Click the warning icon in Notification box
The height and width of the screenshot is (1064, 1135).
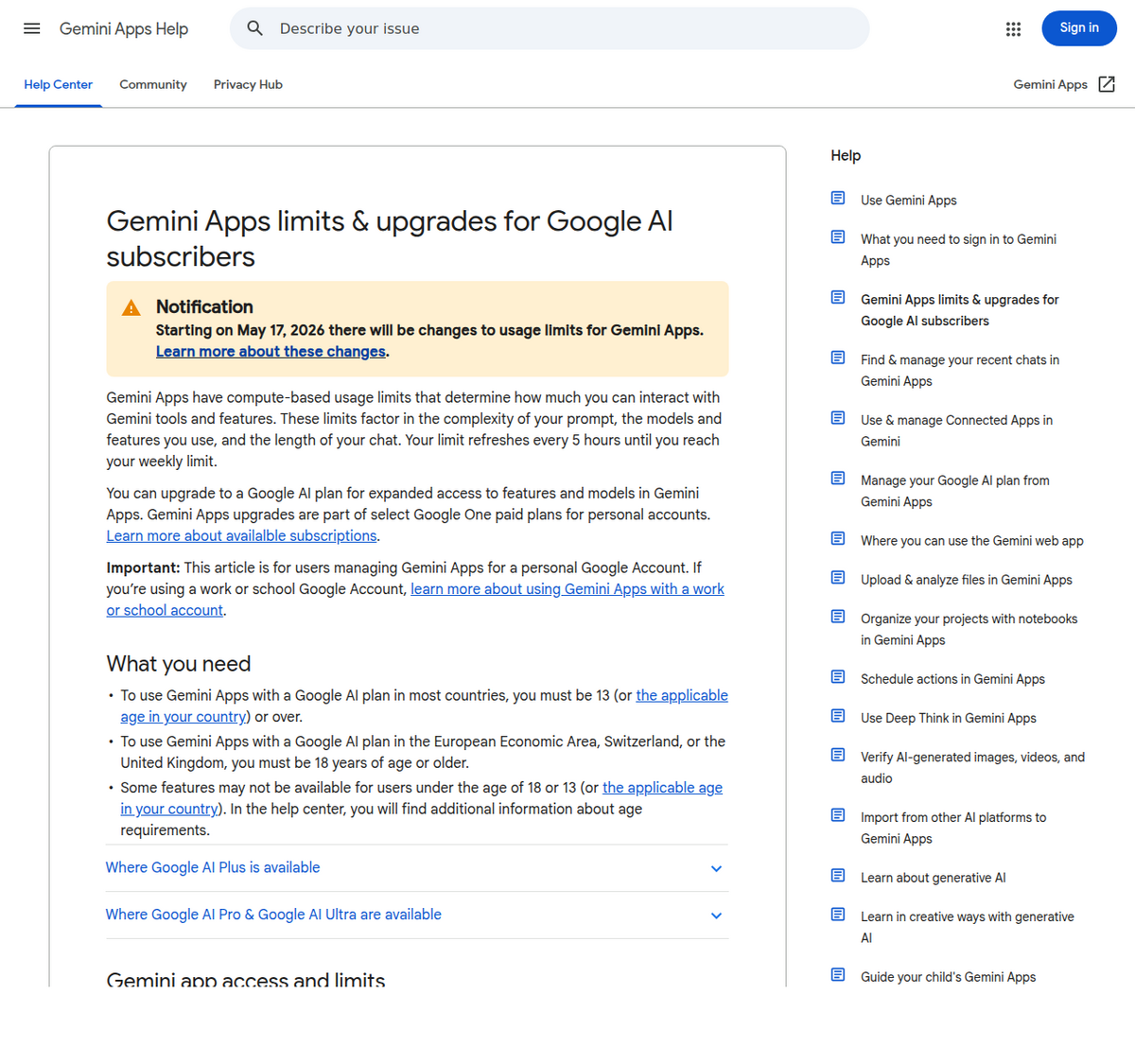click(x=131, y=307)
